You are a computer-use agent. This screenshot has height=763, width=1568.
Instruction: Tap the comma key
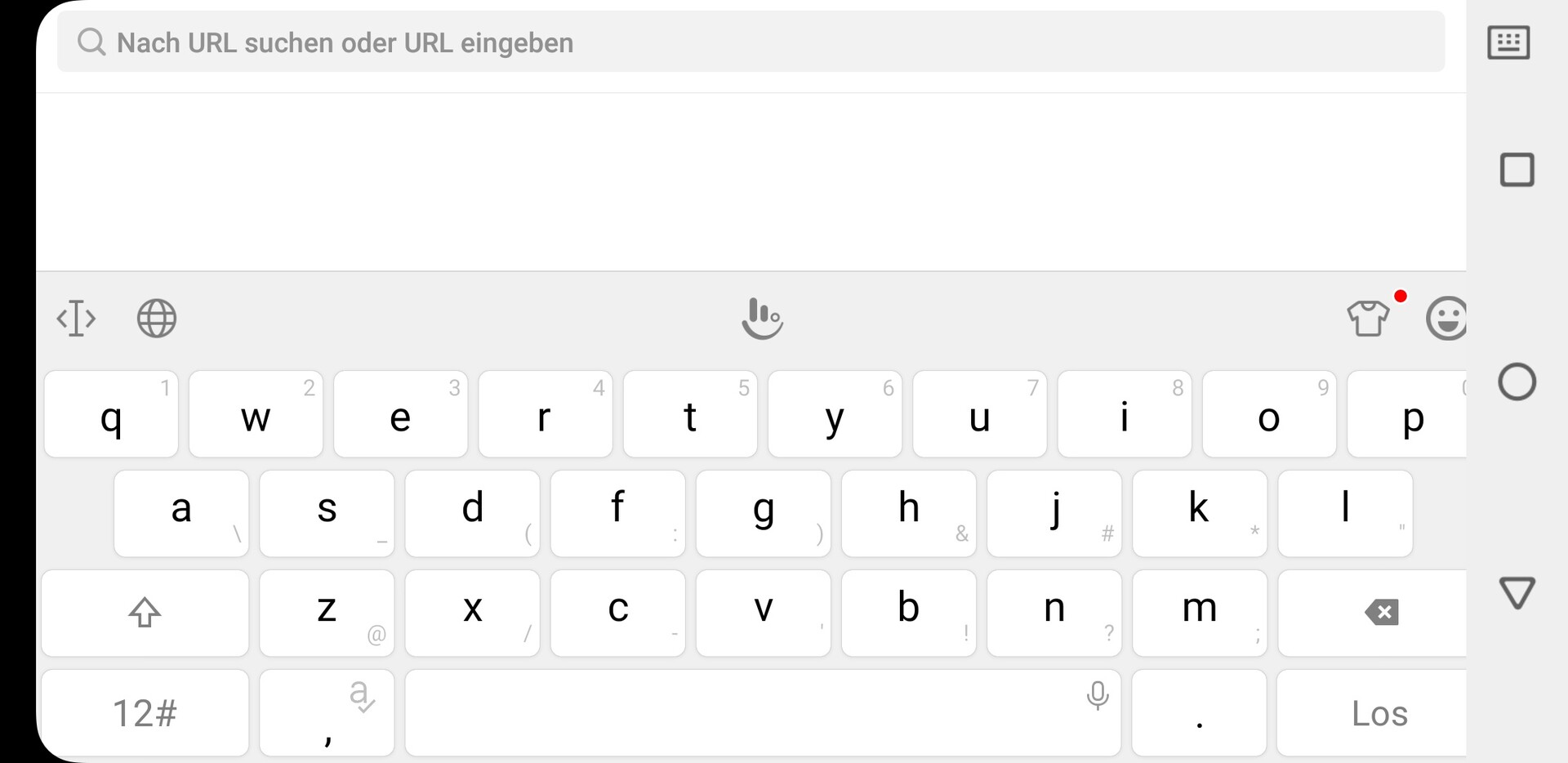coord(327,713)
